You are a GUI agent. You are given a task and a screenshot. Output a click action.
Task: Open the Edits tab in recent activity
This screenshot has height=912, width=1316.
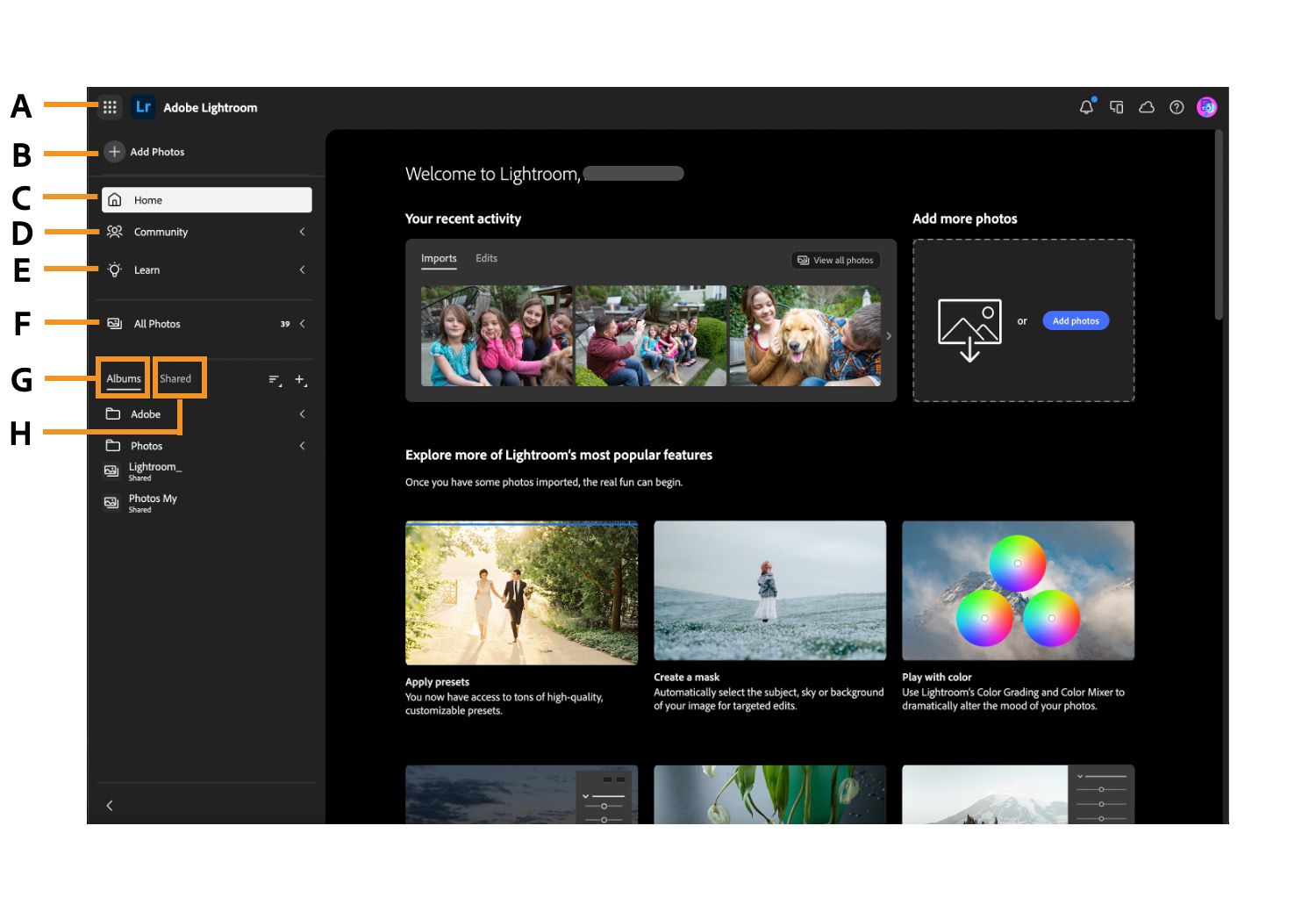pyautogui.click(x=487, y=258)
